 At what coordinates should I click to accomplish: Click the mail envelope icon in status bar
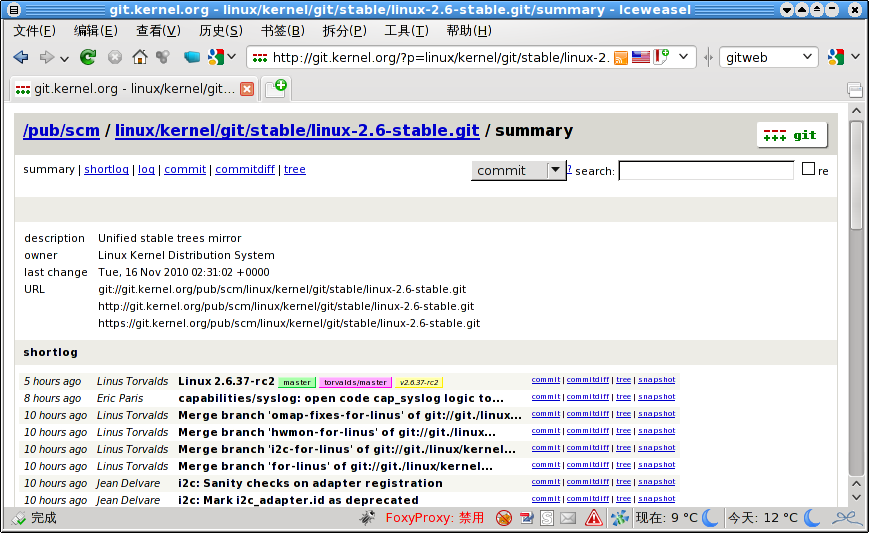pyautogui.click(x=568, y=518)
